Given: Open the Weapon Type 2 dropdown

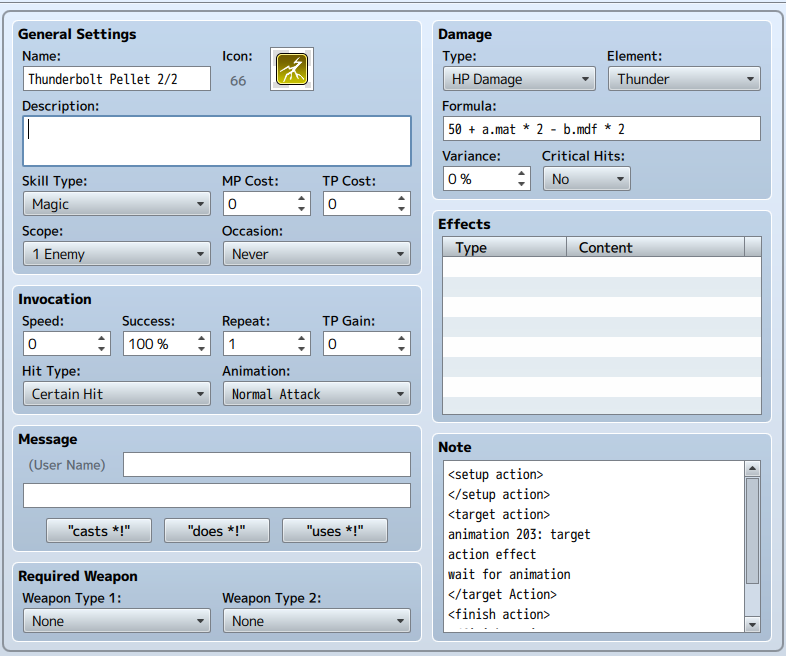Looking at the screenshot, I should [x=317, y=621].
